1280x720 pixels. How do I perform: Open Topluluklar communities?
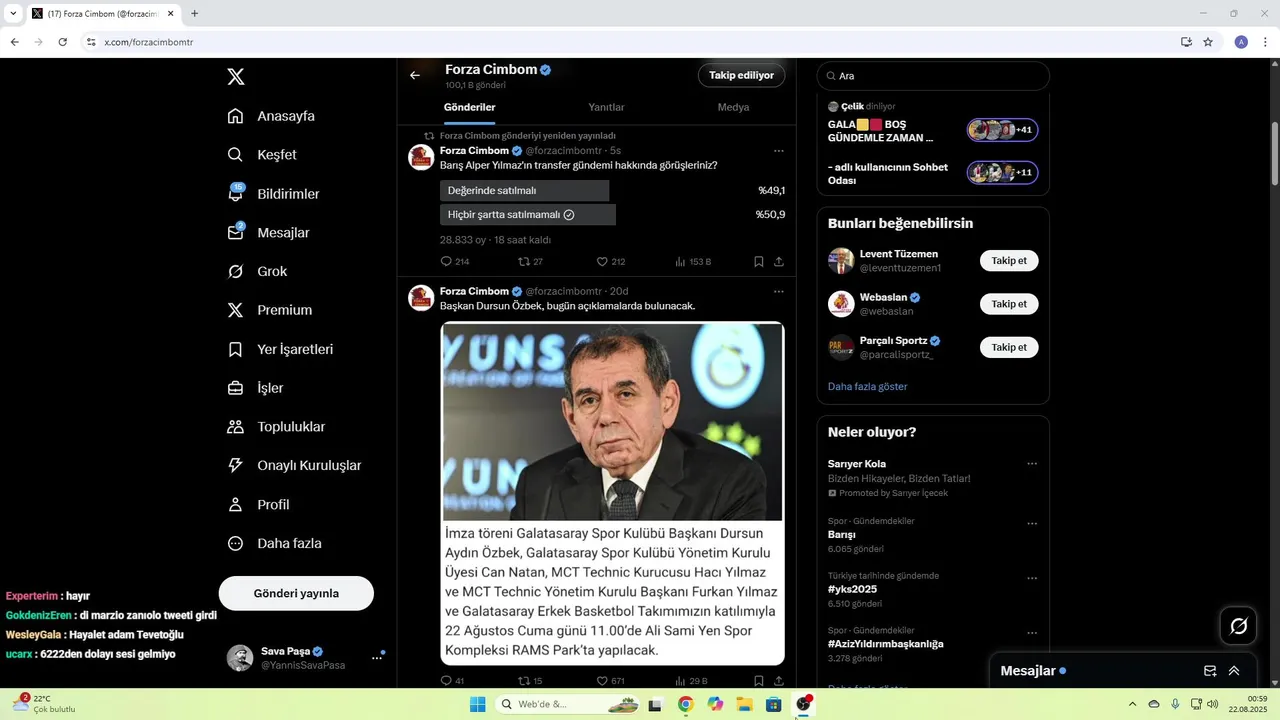coord(276,427)
